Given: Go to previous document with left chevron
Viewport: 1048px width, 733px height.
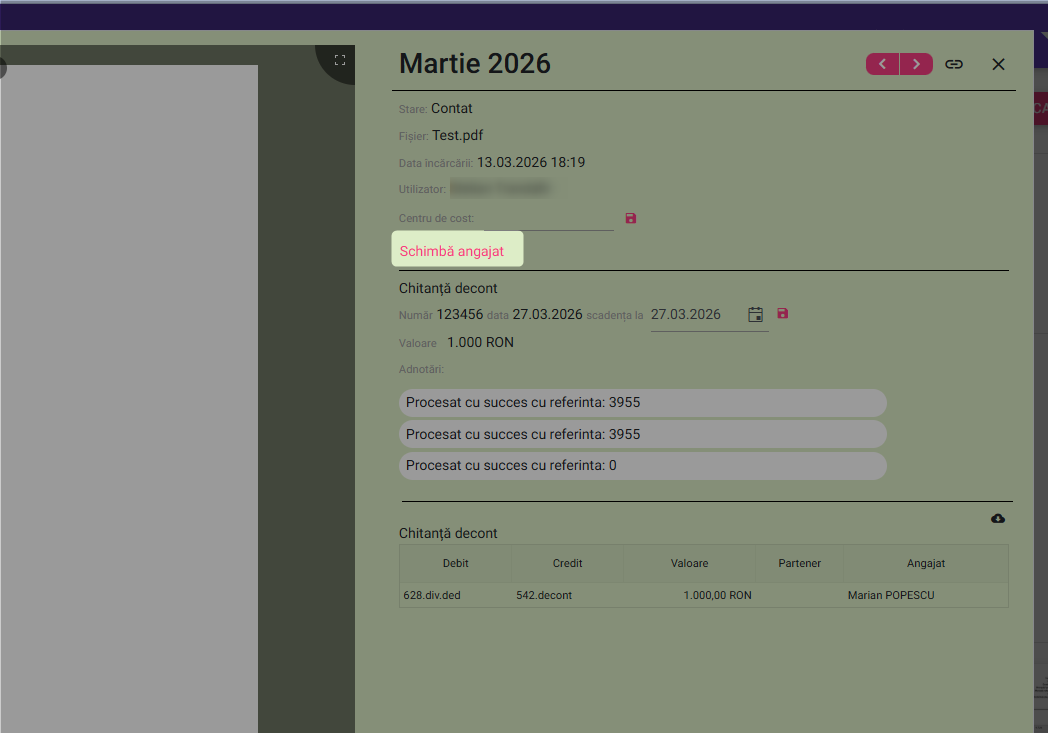Looking at the screenshot, I should click(x=882, y=64).
